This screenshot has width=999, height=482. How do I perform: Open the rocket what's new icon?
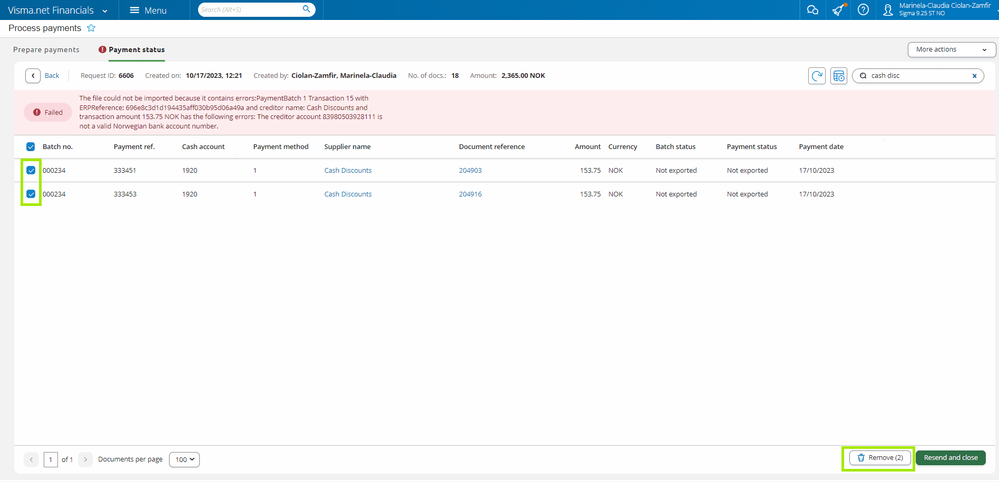tap(838, 10)
